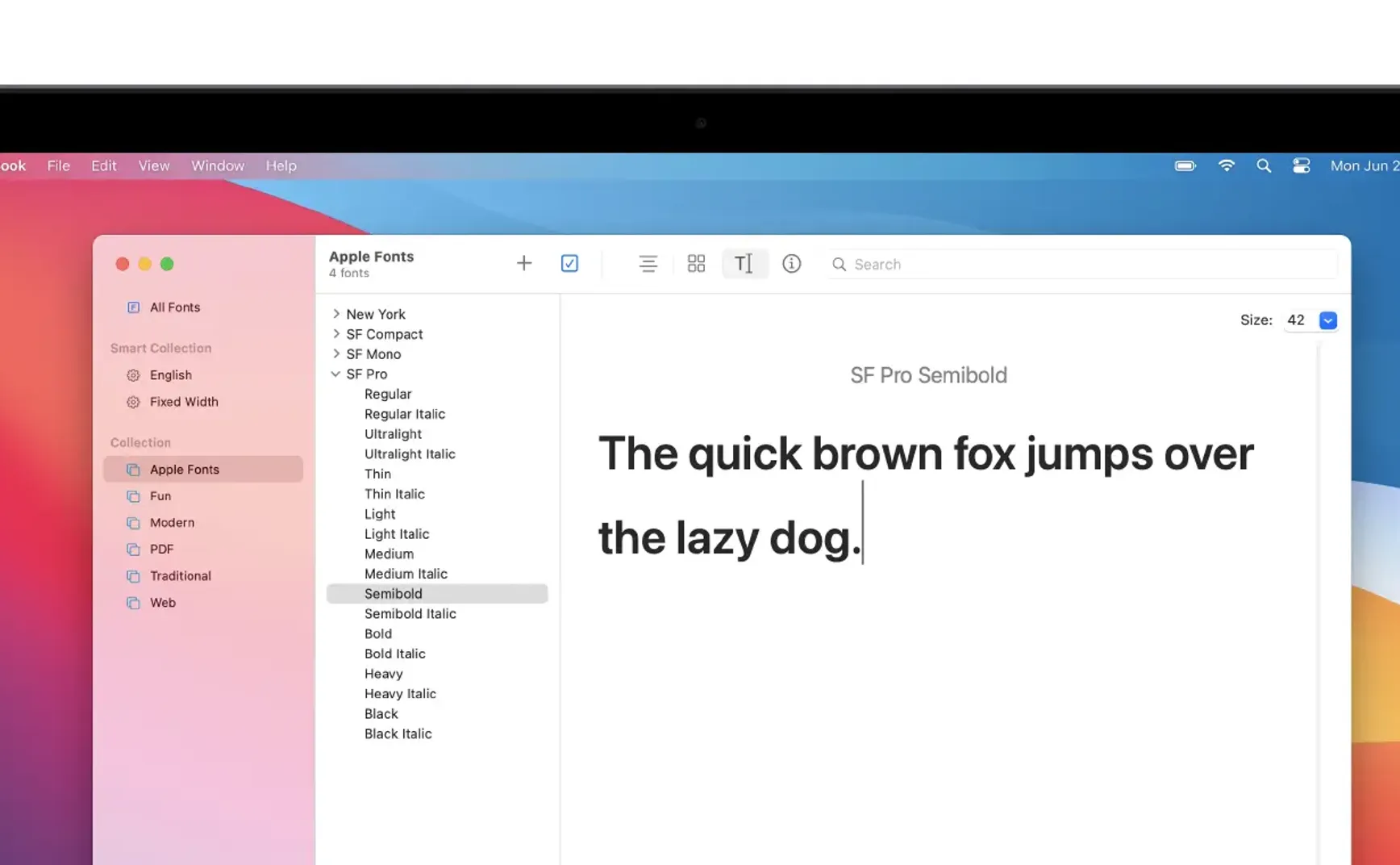Click the collection icon beside Traditional
This screenshot has width=1400, height=865.
pyautogui.click(x=134, y=576)
